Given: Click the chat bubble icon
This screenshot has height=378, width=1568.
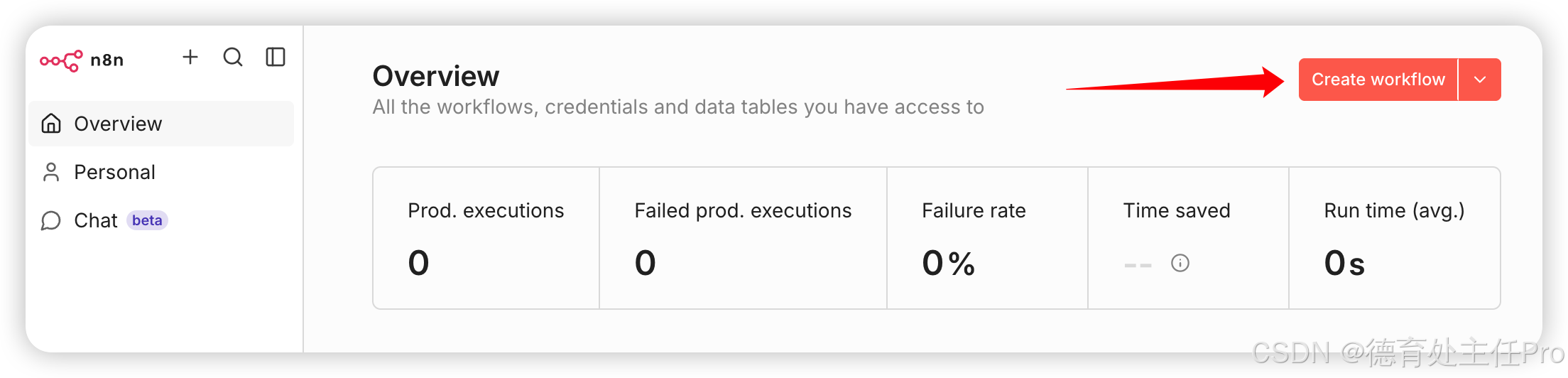Looking at the screenshot, I should (51, 221).
